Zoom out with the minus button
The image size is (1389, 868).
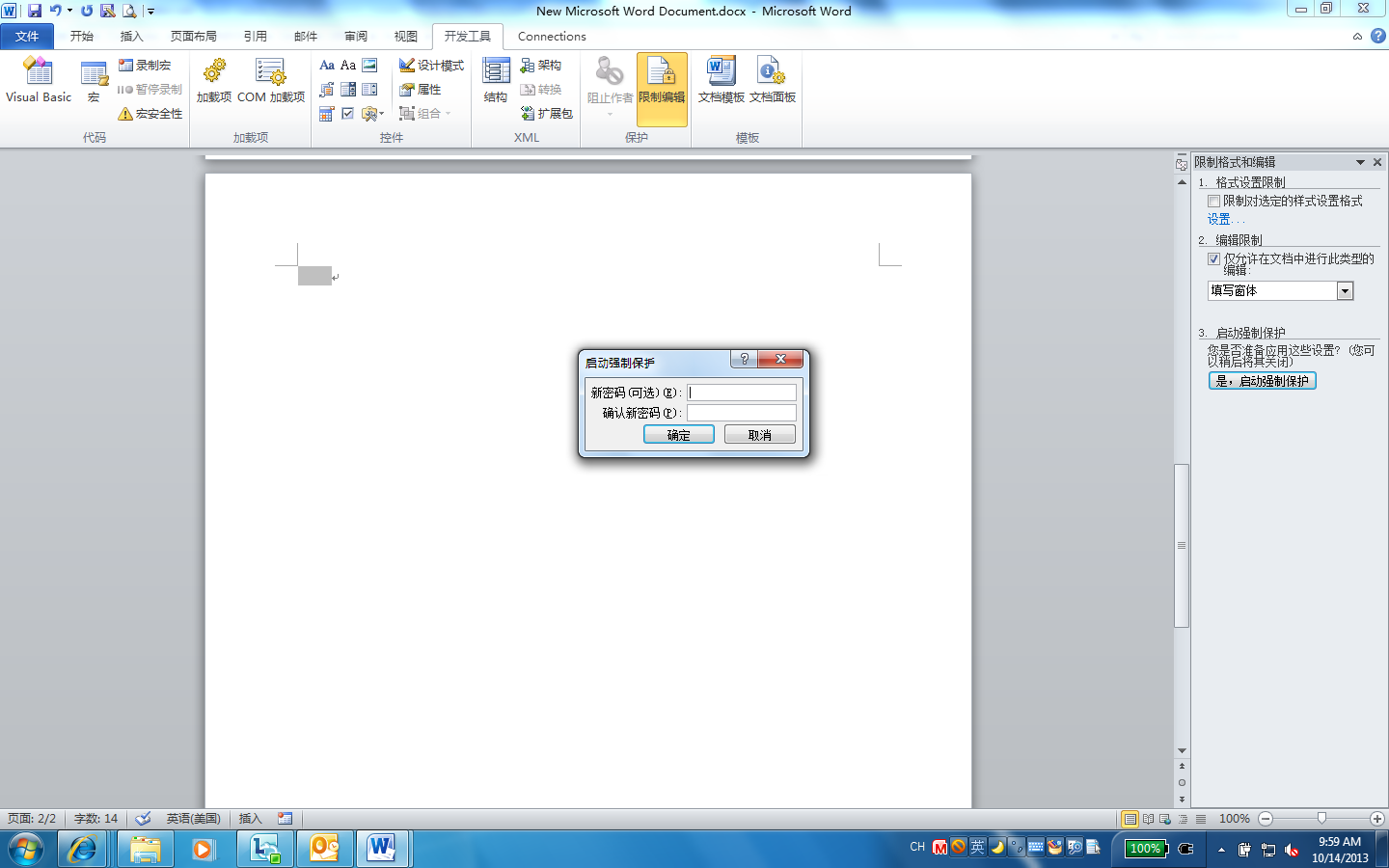click(x=1266, y=819)
